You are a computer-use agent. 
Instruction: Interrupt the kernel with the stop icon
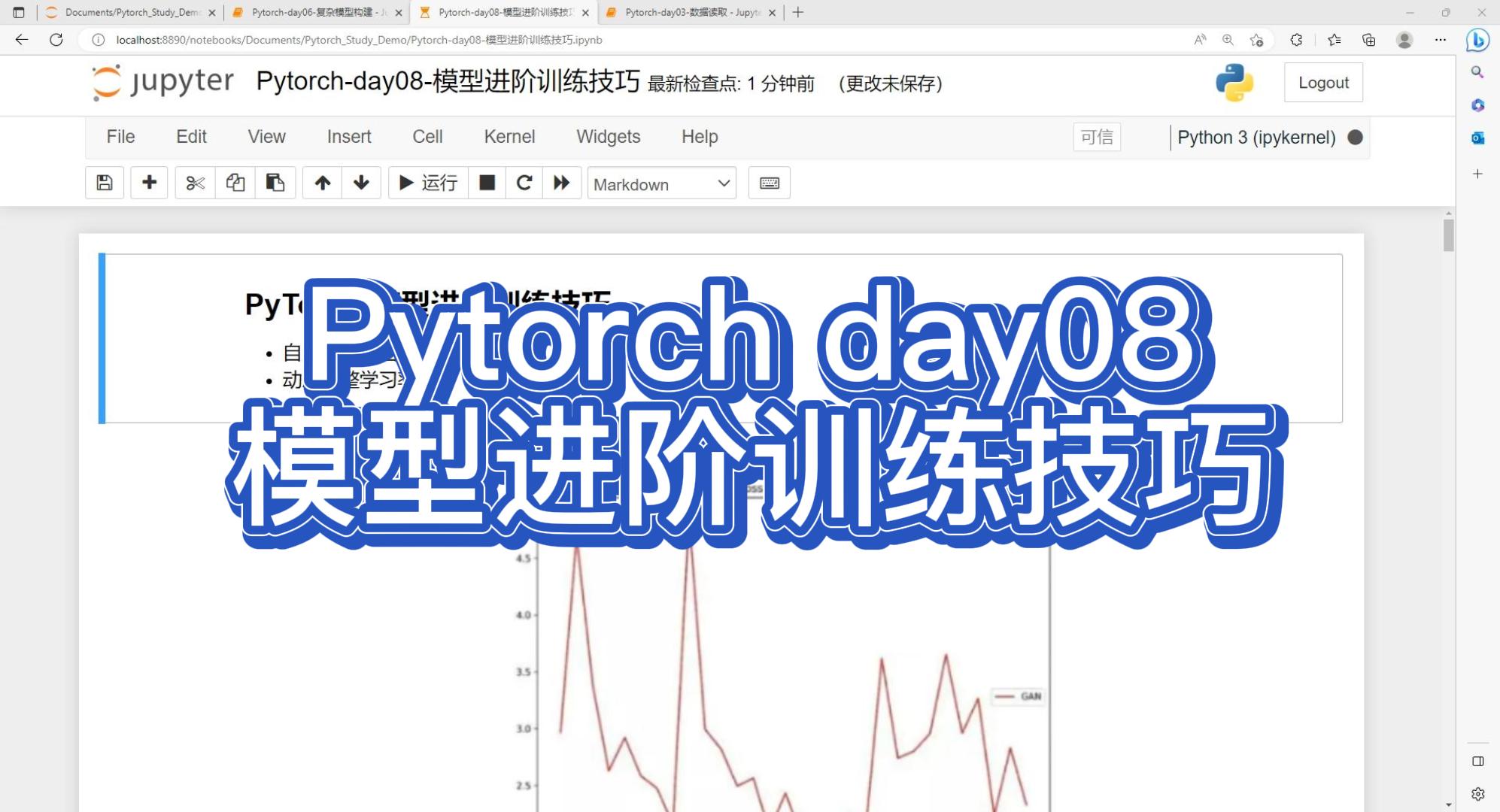click(x=487, y=183)
